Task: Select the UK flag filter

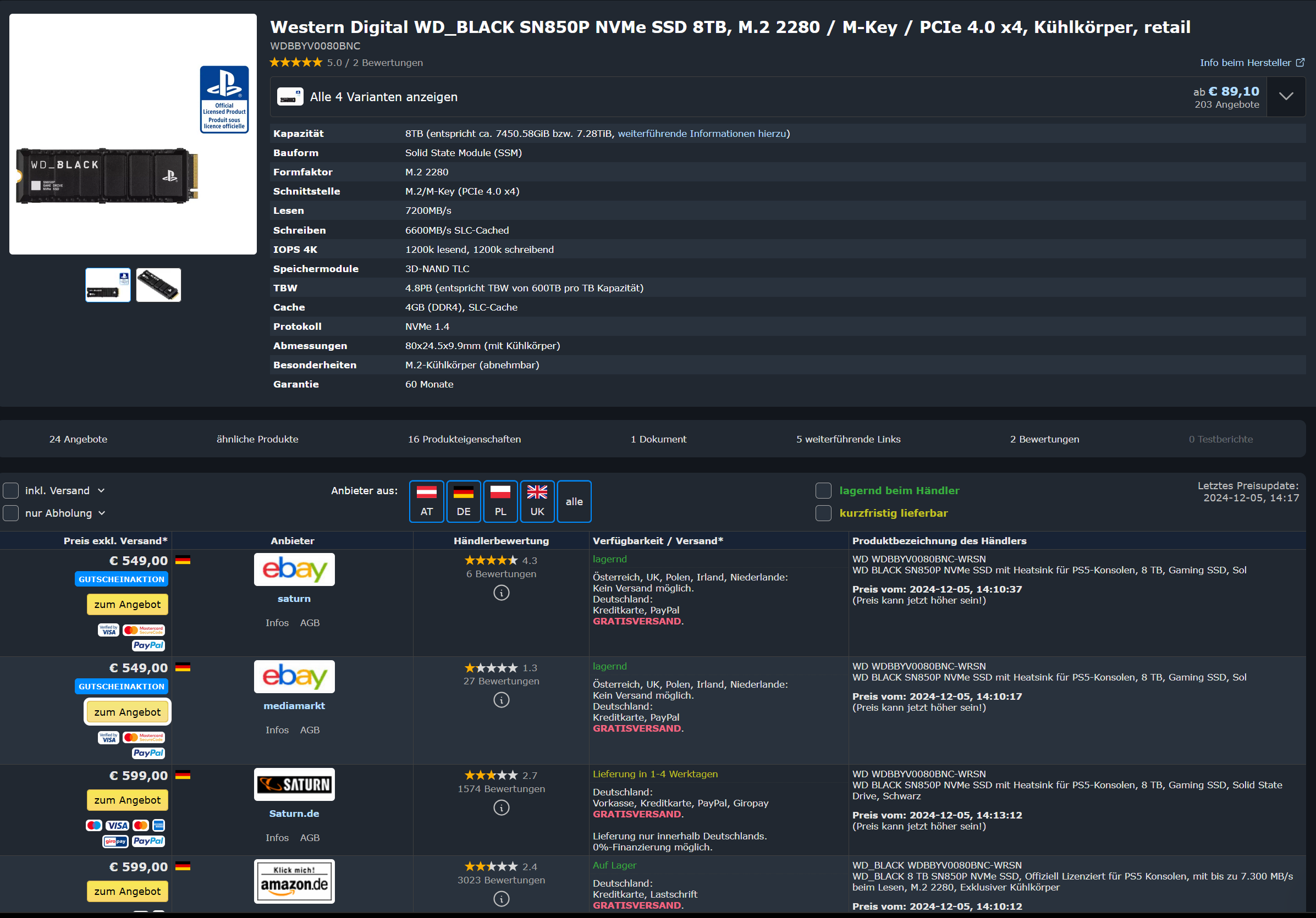Action: [537, 501]
